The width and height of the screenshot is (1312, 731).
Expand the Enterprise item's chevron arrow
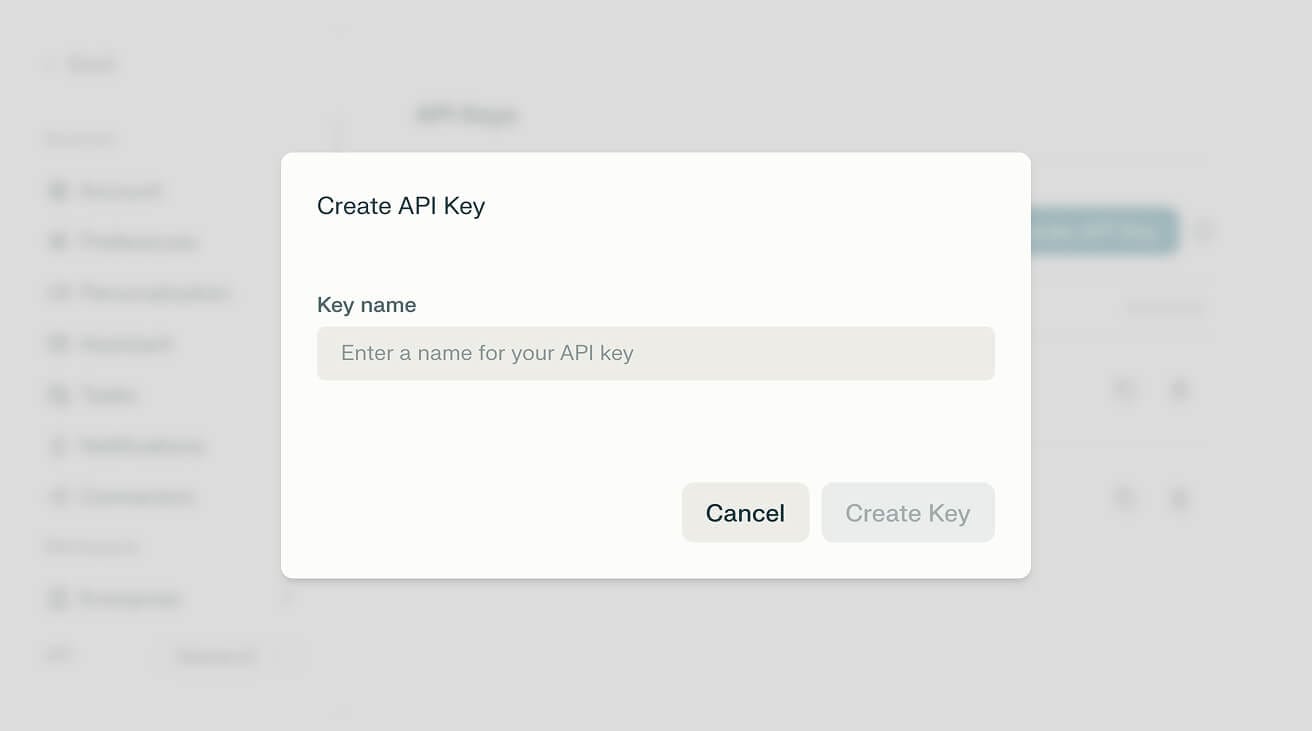click(288, 599)
